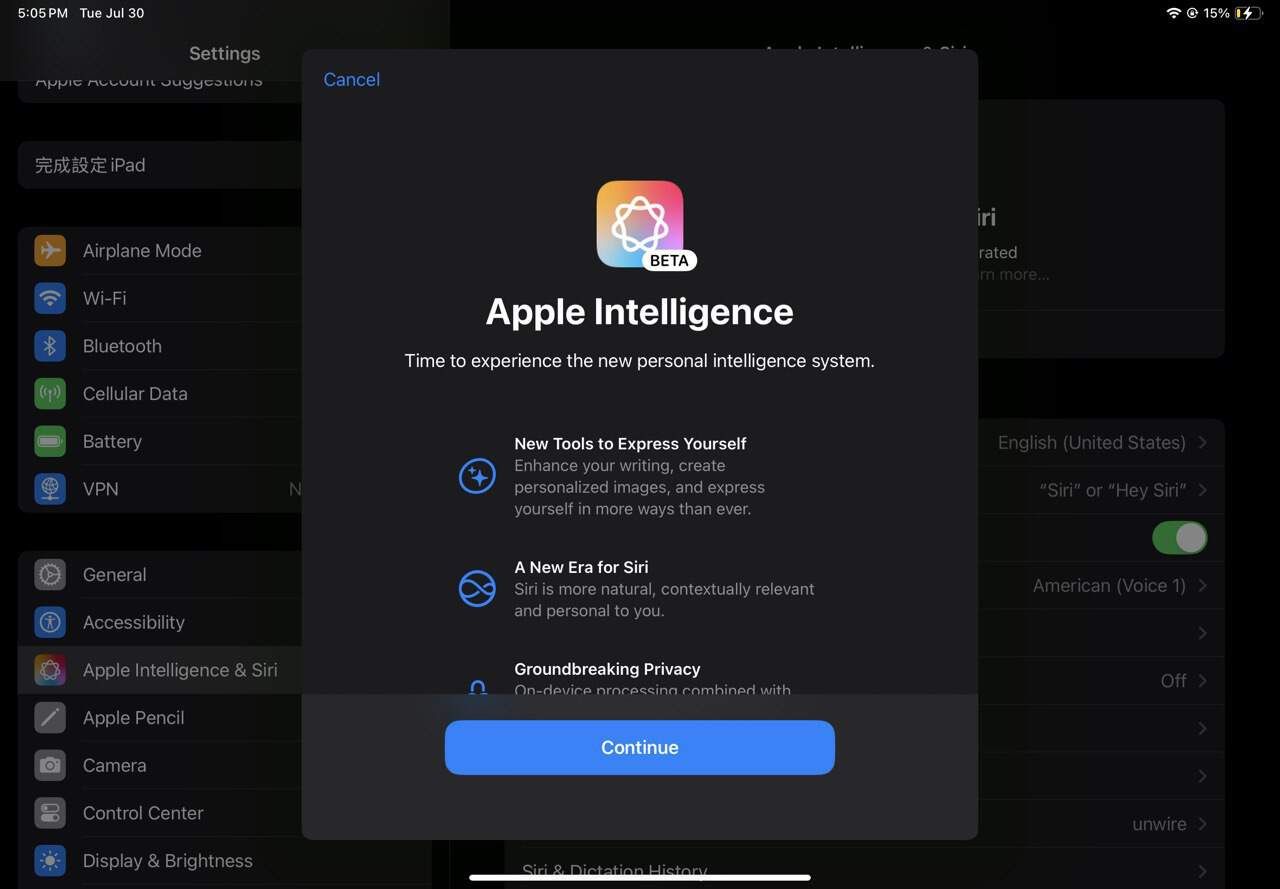
Task: Tap the "Groundbreaking Privacy" heading
Action: (x=607, y=669)
